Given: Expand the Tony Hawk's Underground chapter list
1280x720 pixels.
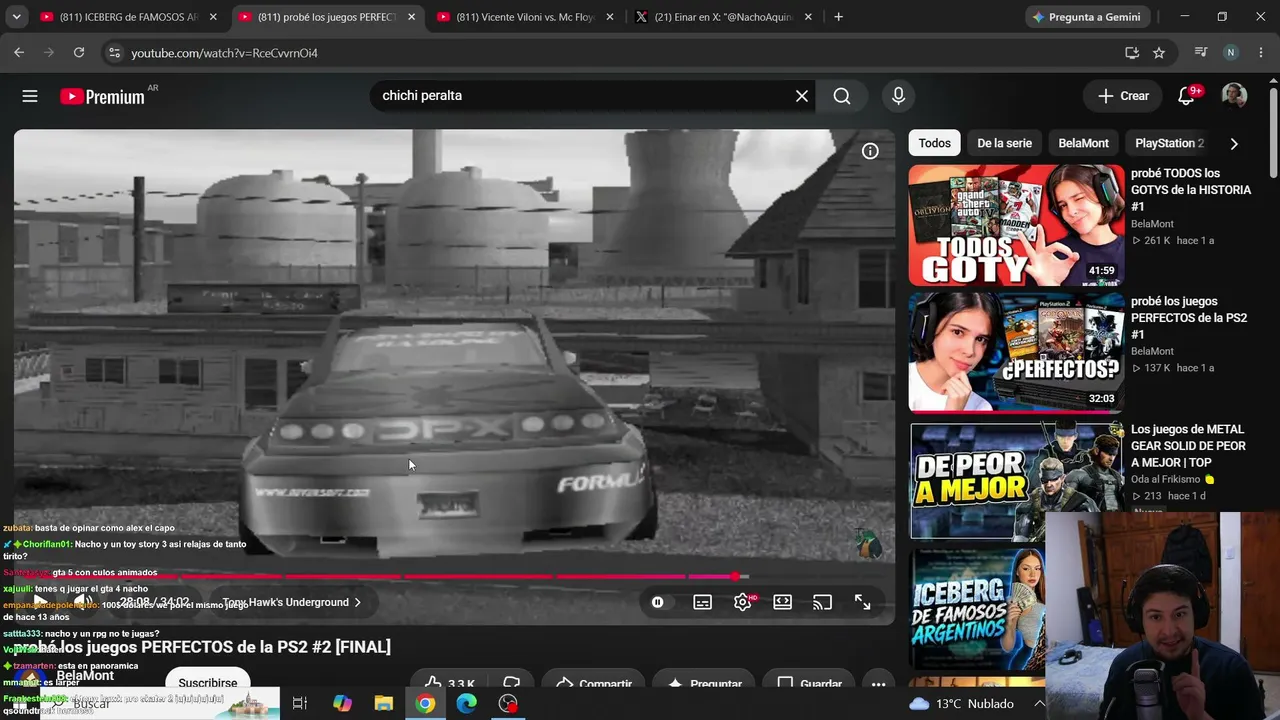Looking at the screenshot, I should tap(291, 602).
